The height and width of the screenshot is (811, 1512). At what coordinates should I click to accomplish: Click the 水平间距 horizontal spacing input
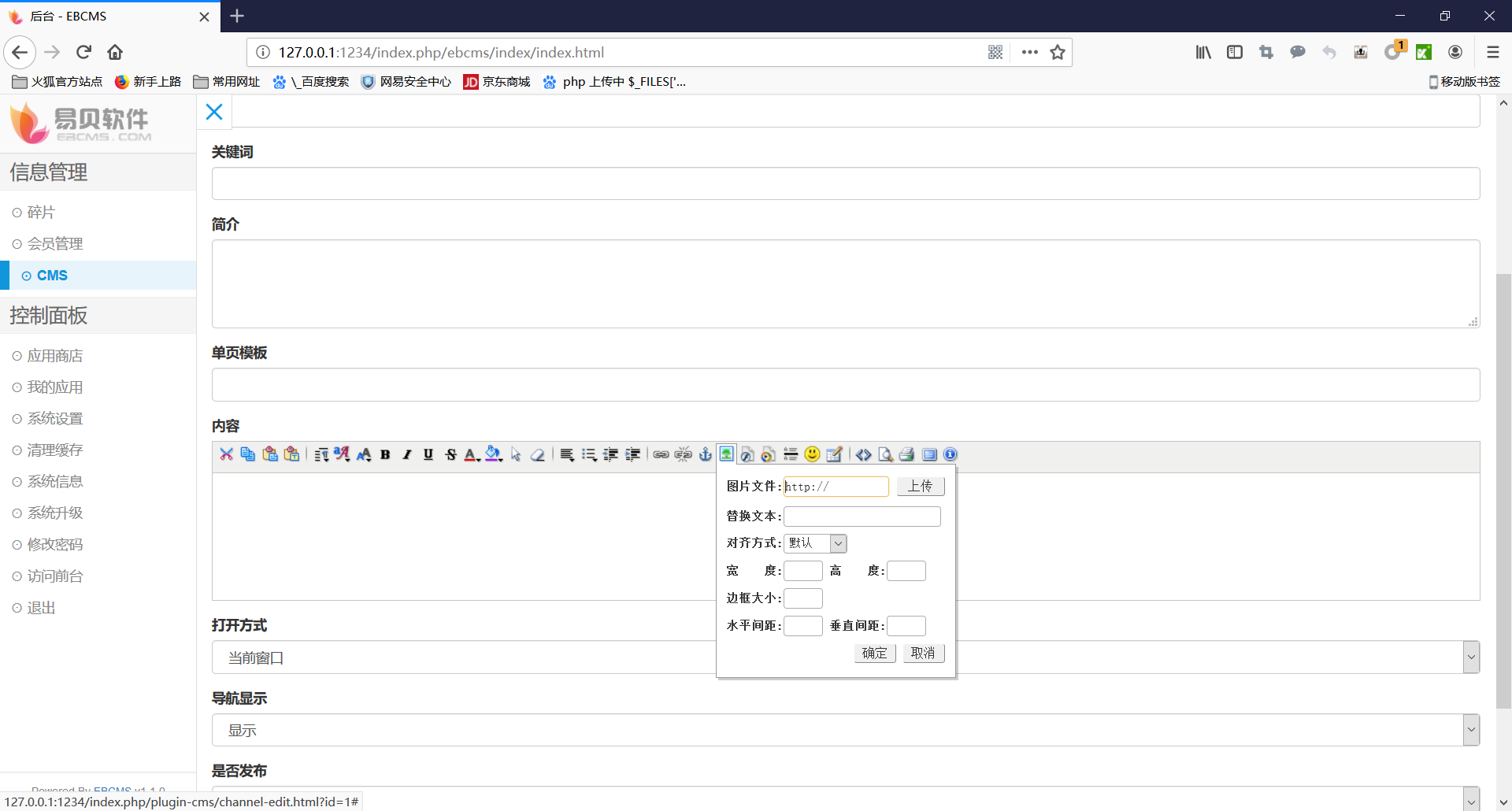click(x=803, y=626)
